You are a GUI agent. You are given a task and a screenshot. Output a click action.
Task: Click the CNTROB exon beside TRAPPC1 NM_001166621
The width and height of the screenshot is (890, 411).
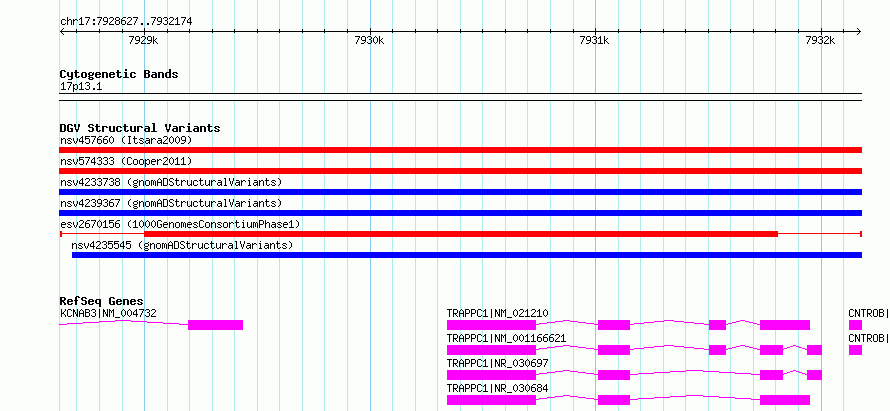(x=855, y=350)
